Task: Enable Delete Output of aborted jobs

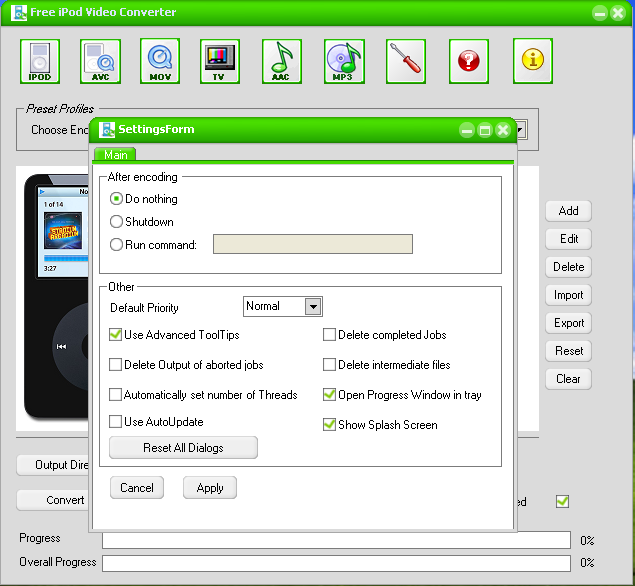Action: click(x=115, y=364)
